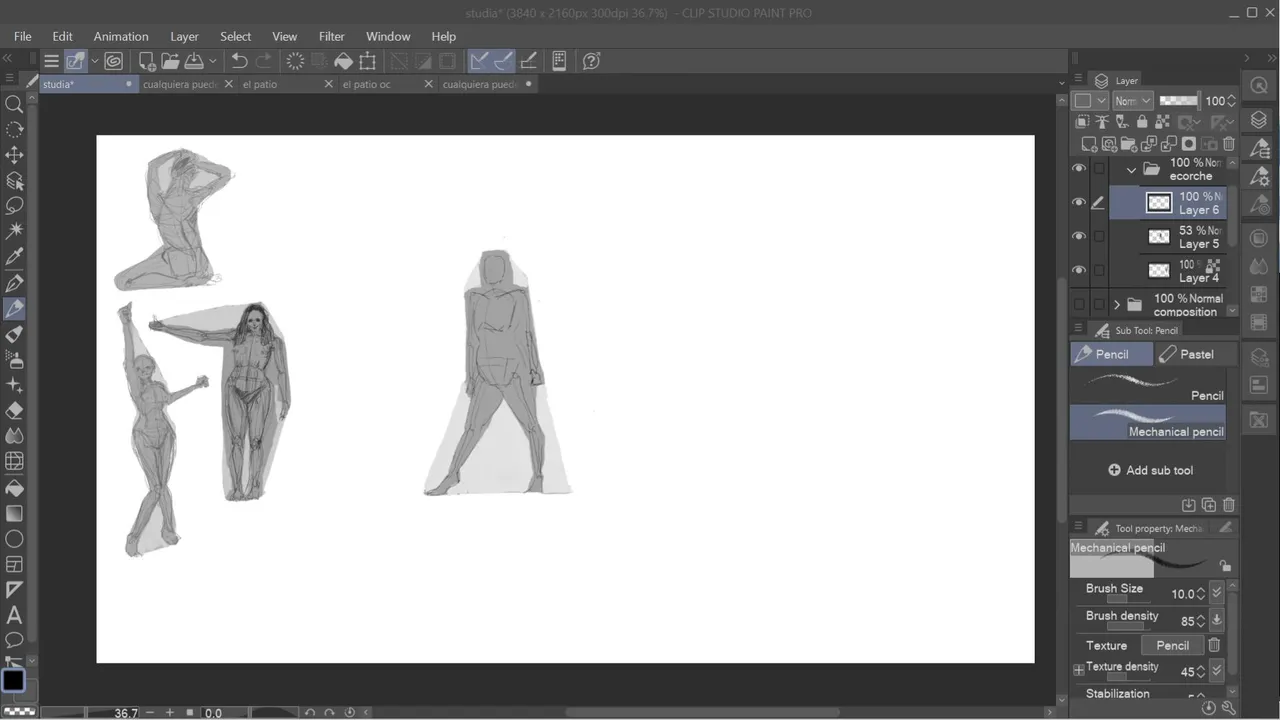Click the main color swatch

click(12, 681)
